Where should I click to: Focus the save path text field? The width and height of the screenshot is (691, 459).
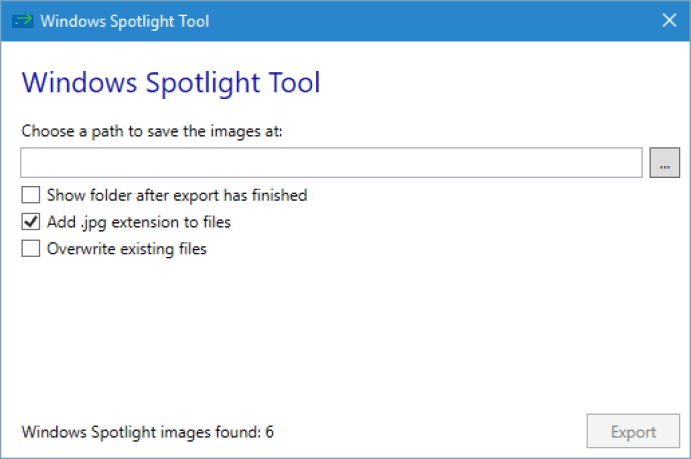click(331, 163)
